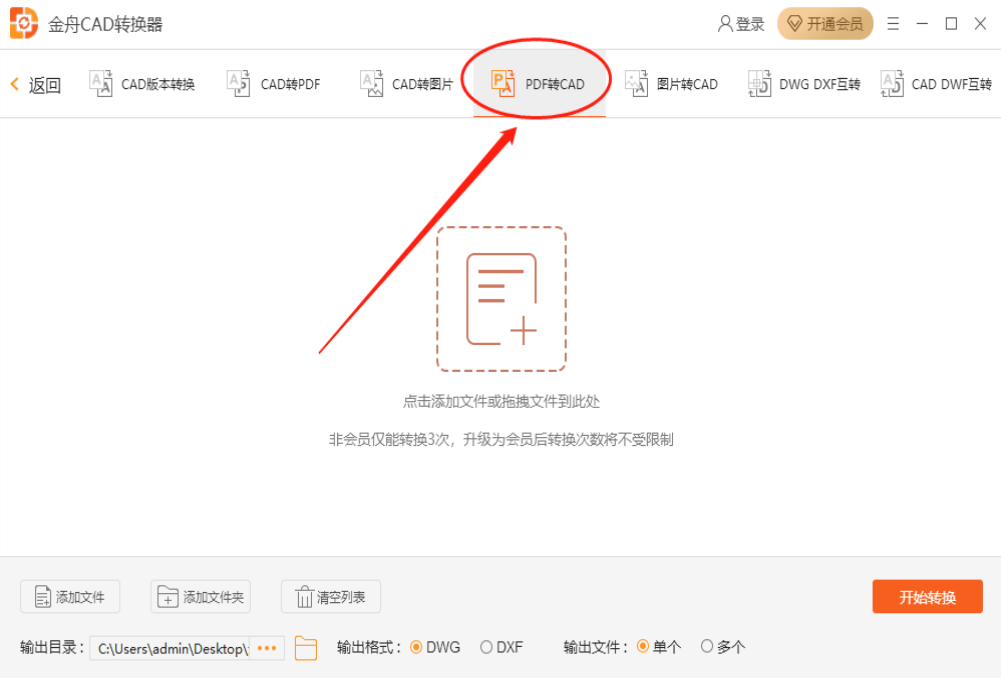This screenshot has width=1001, height=678.
Task: Click the 金舟CAD转换器 app logo
Action: click(x=24, y=23)
